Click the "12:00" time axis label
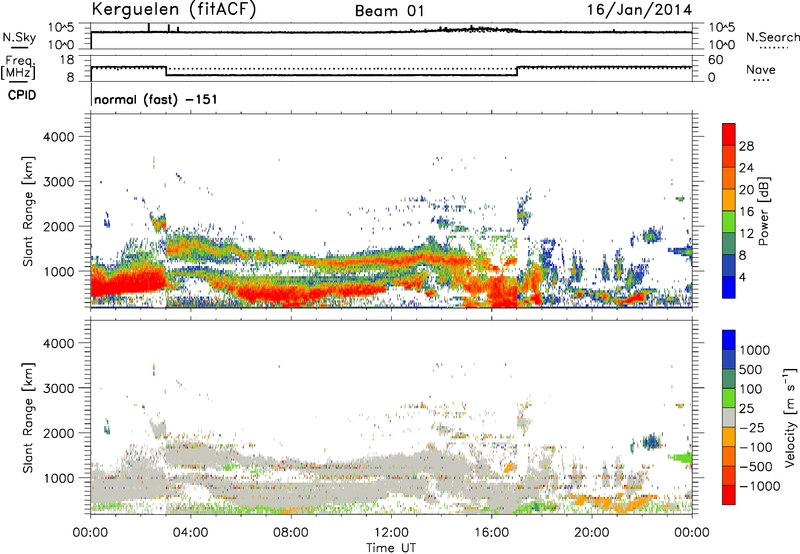The width and height of the screenshot is (800, 554). pyautogui.click(x=391, y=533)
